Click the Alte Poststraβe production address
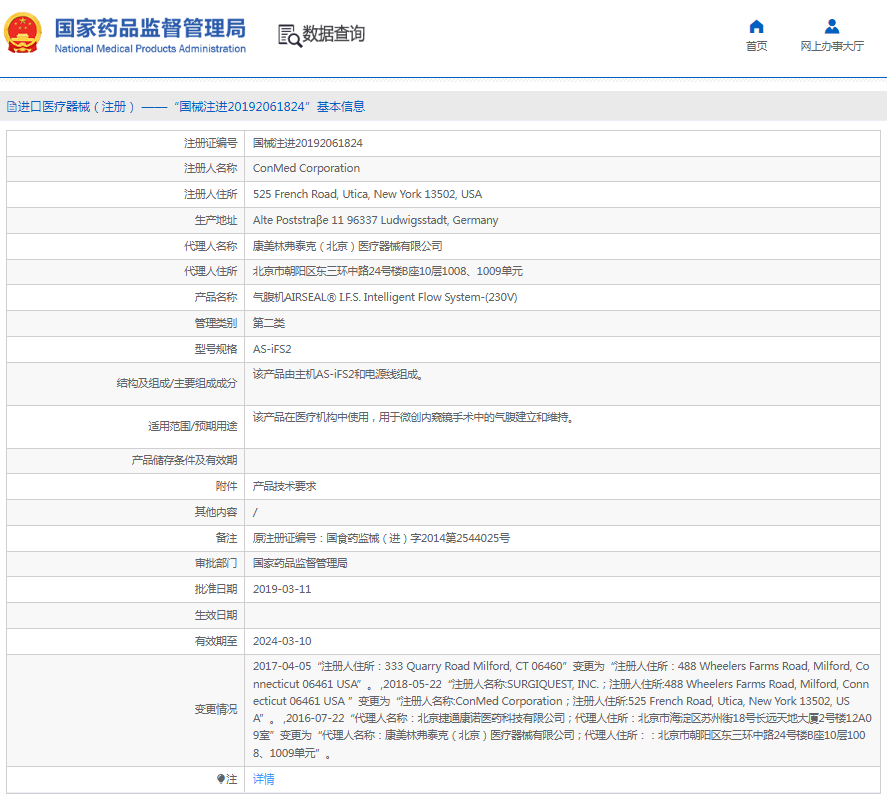The height and width of the screenshot is (801, 887). click(376, 220)
